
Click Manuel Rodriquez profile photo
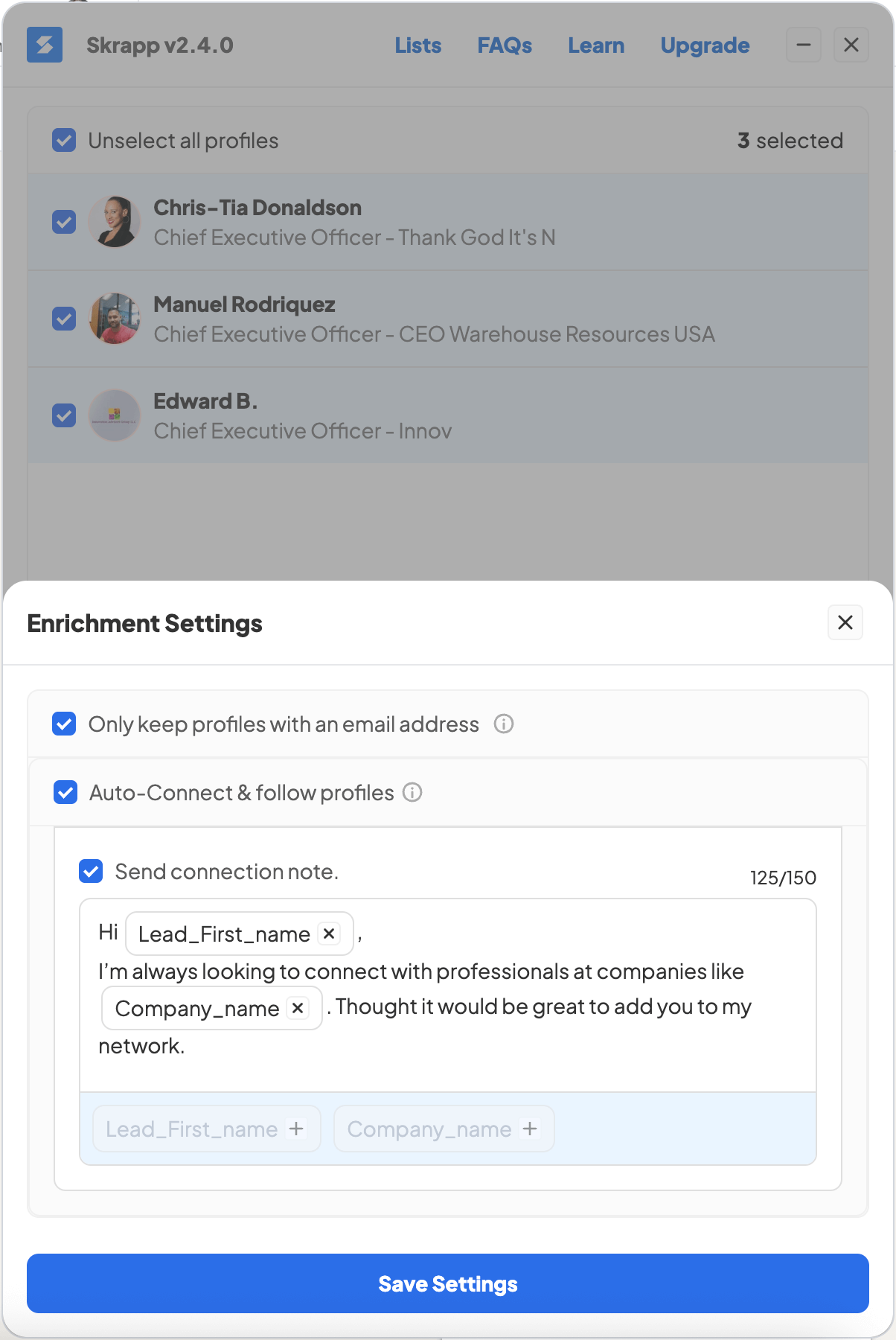tap(115, 319)
